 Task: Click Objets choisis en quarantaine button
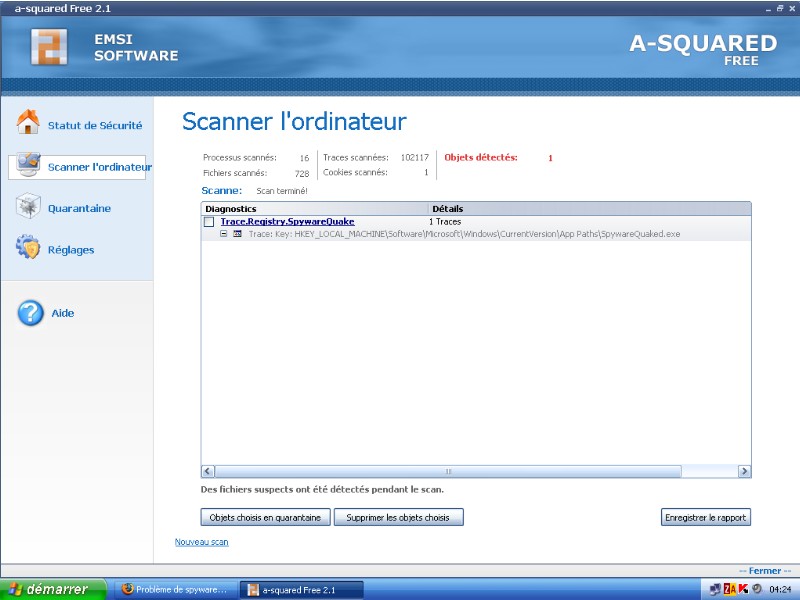pyautogui.click(x=265, y=517)
